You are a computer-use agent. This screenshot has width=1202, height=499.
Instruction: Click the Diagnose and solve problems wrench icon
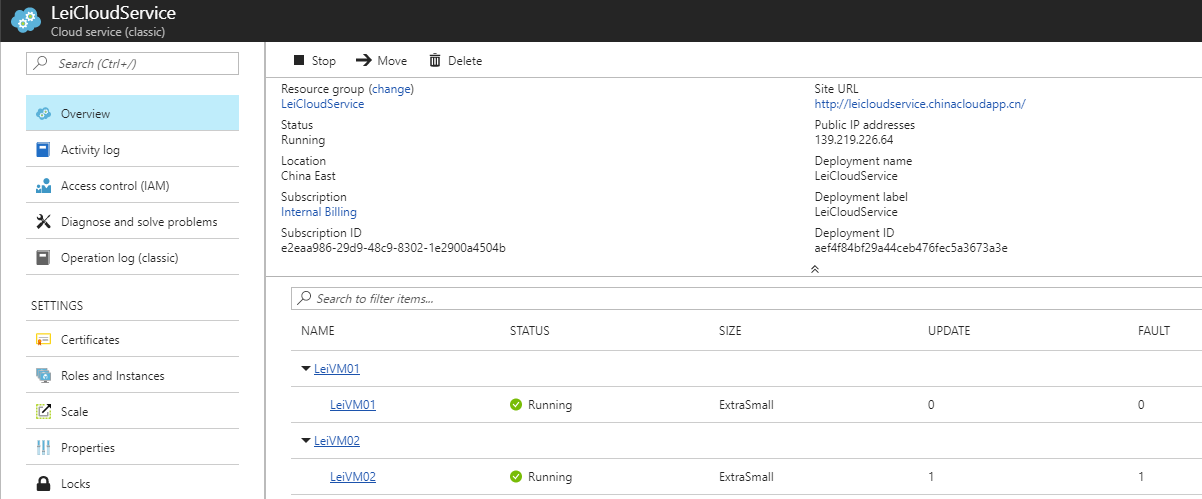(43, 222)
